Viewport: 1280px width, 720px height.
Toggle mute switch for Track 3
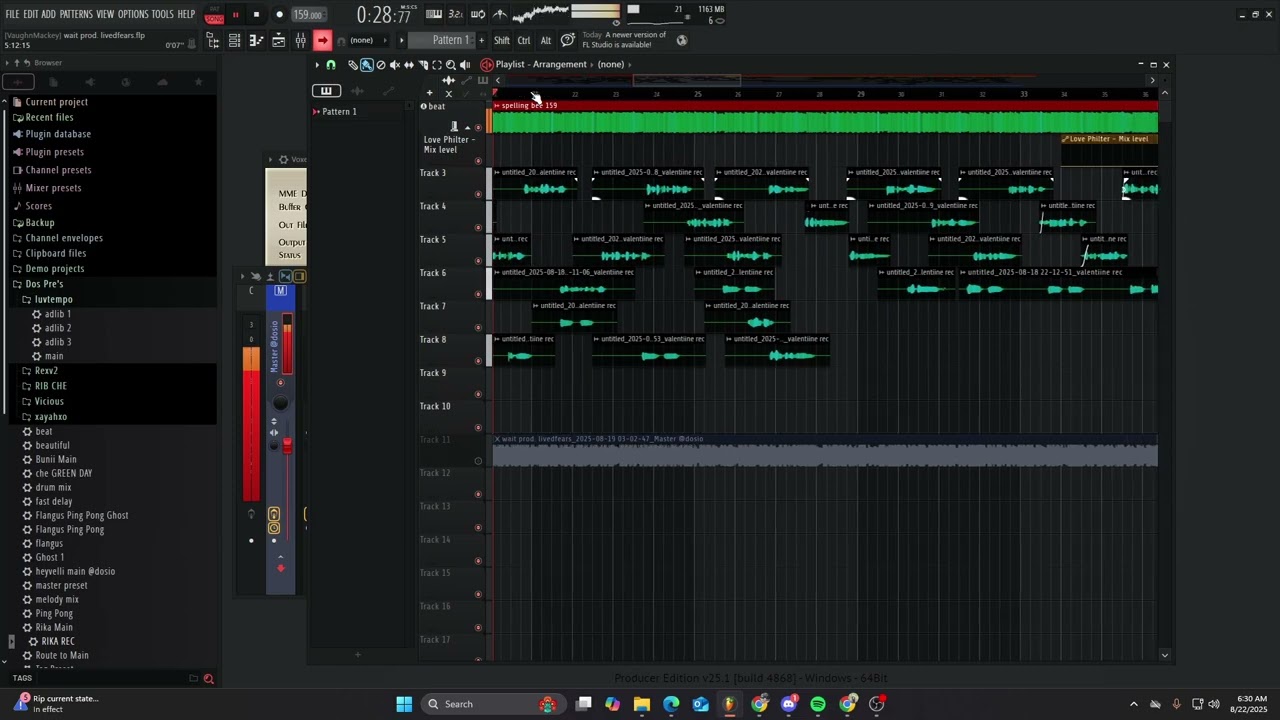point(478,194)
